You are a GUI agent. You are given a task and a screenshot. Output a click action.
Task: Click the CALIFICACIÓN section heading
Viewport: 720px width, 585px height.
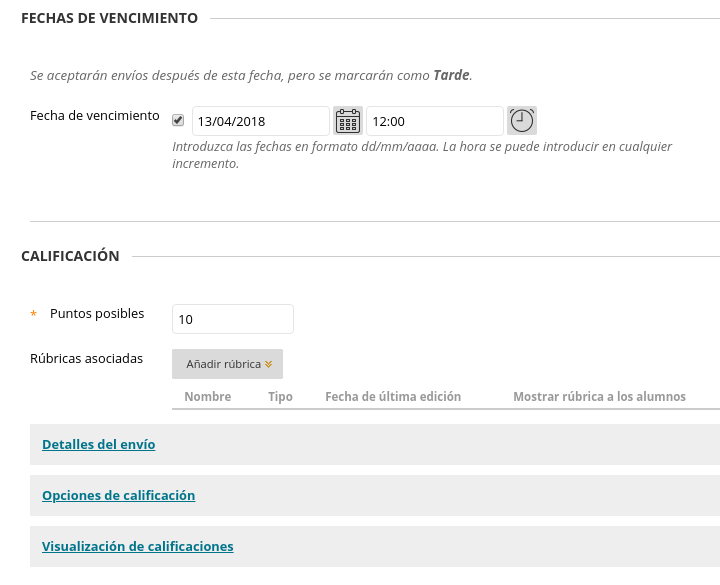70,256
